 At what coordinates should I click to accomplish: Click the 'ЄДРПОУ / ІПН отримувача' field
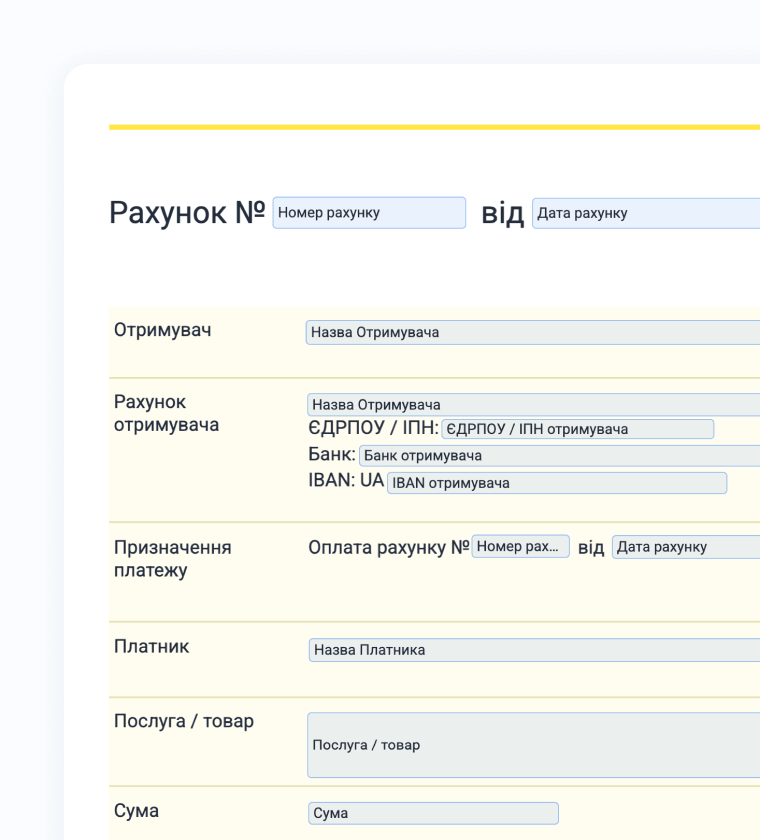(577, 429)
